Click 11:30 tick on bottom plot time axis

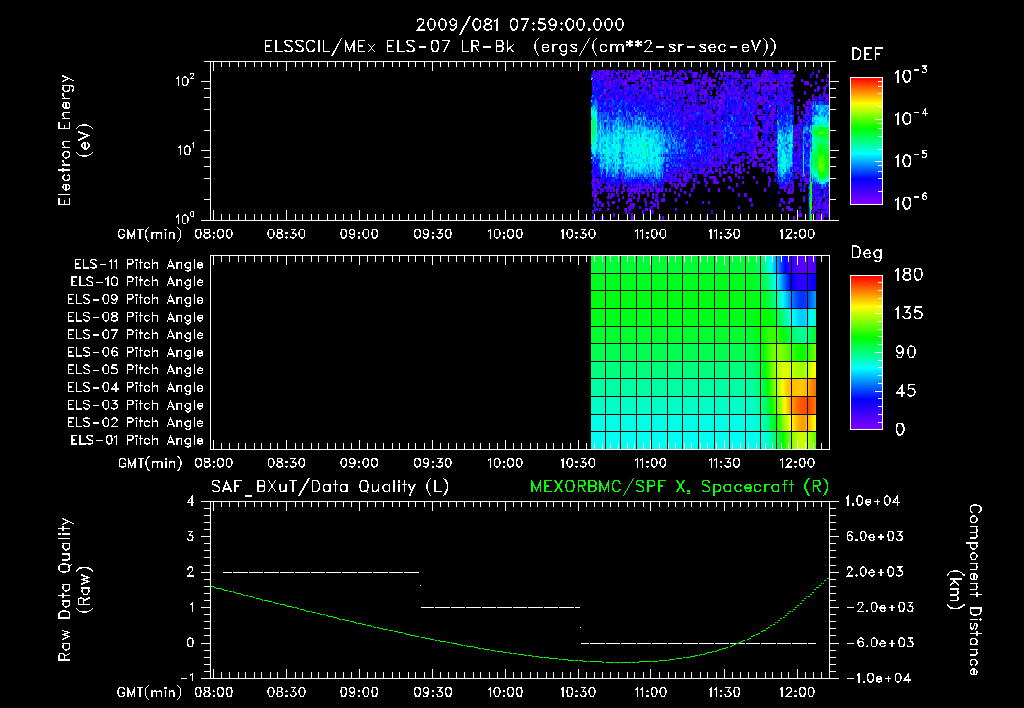click(x=724, y=692)
